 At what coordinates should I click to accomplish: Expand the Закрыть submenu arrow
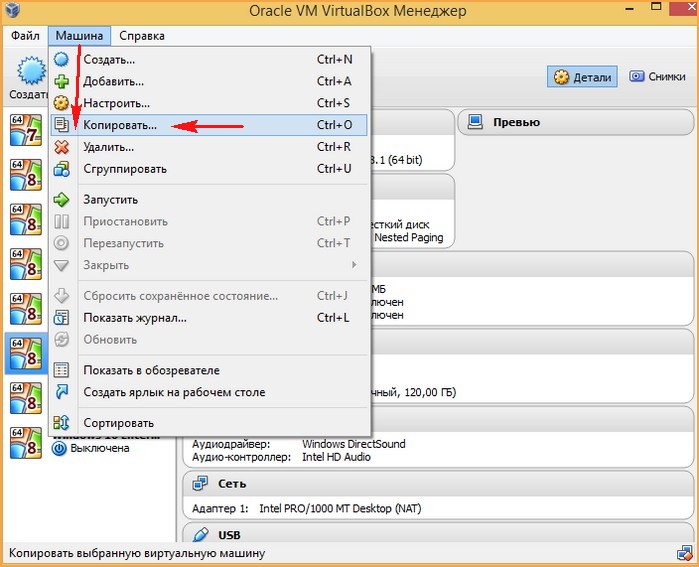[x=354, y=265]
